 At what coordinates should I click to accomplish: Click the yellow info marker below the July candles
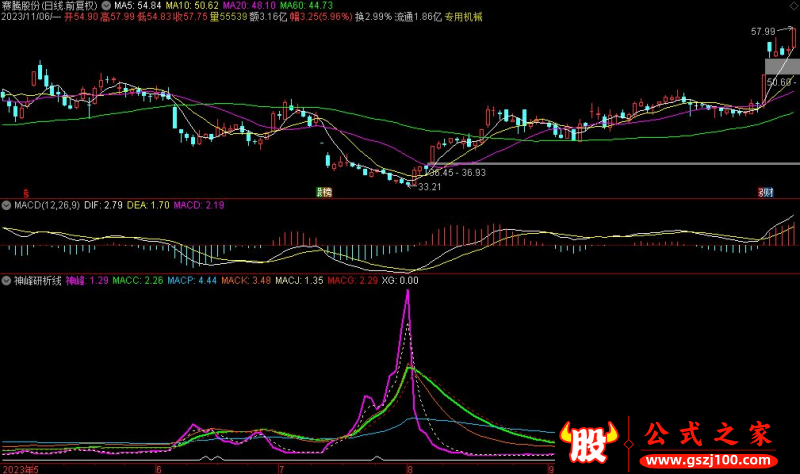[324, 191]
